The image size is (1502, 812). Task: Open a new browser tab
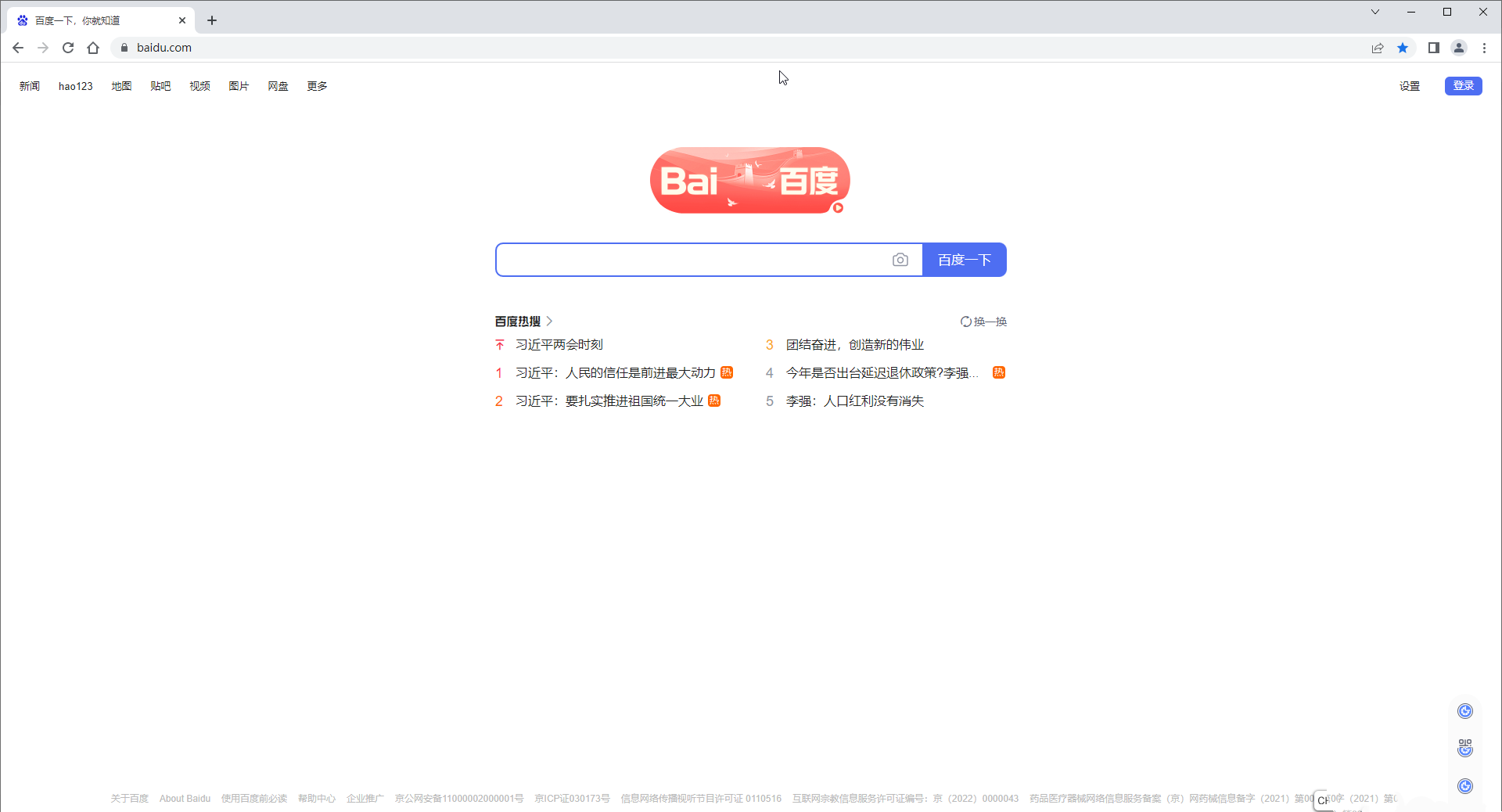point(212,20)
